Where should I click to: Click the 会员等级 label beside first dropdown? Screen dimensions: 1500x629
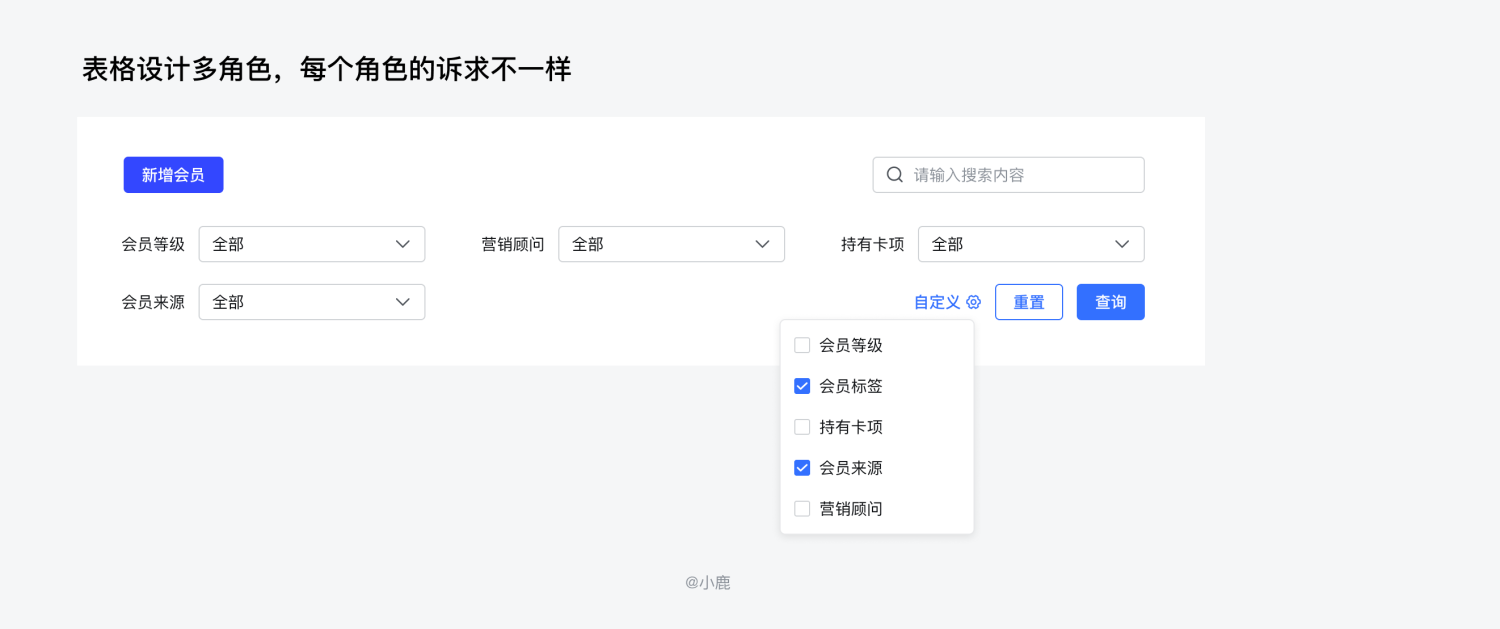[x=153, y=244]
